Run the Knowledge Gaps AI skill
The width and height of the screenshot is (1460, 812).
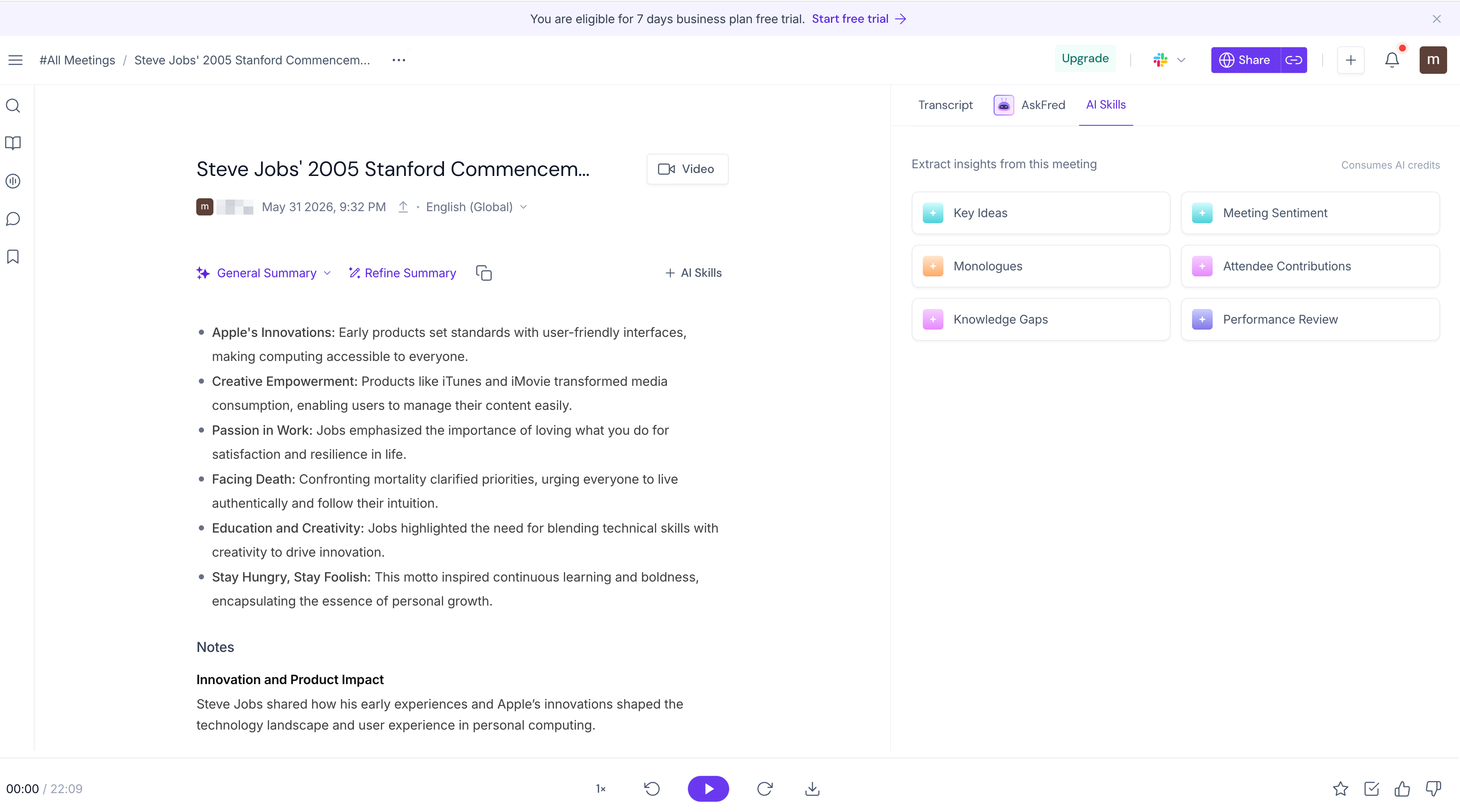pos(1040,320)
